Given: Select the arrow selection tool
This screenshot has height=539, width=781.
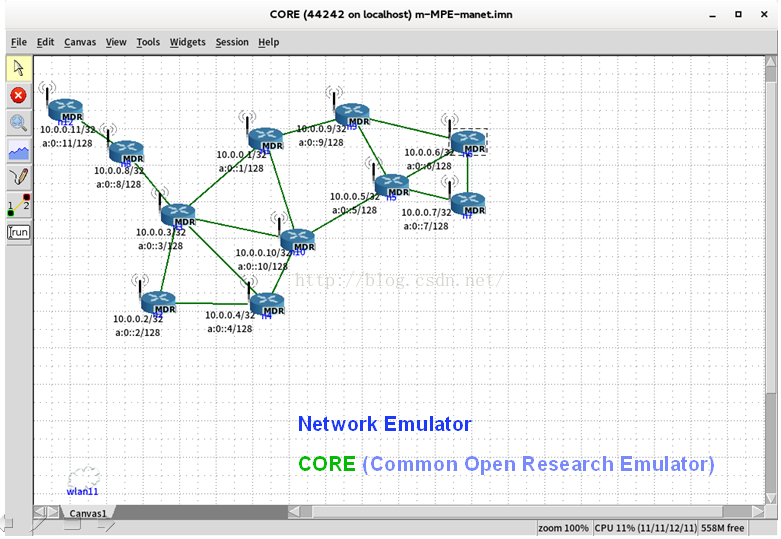Looking at the screenshot, I should pos(19,68).
